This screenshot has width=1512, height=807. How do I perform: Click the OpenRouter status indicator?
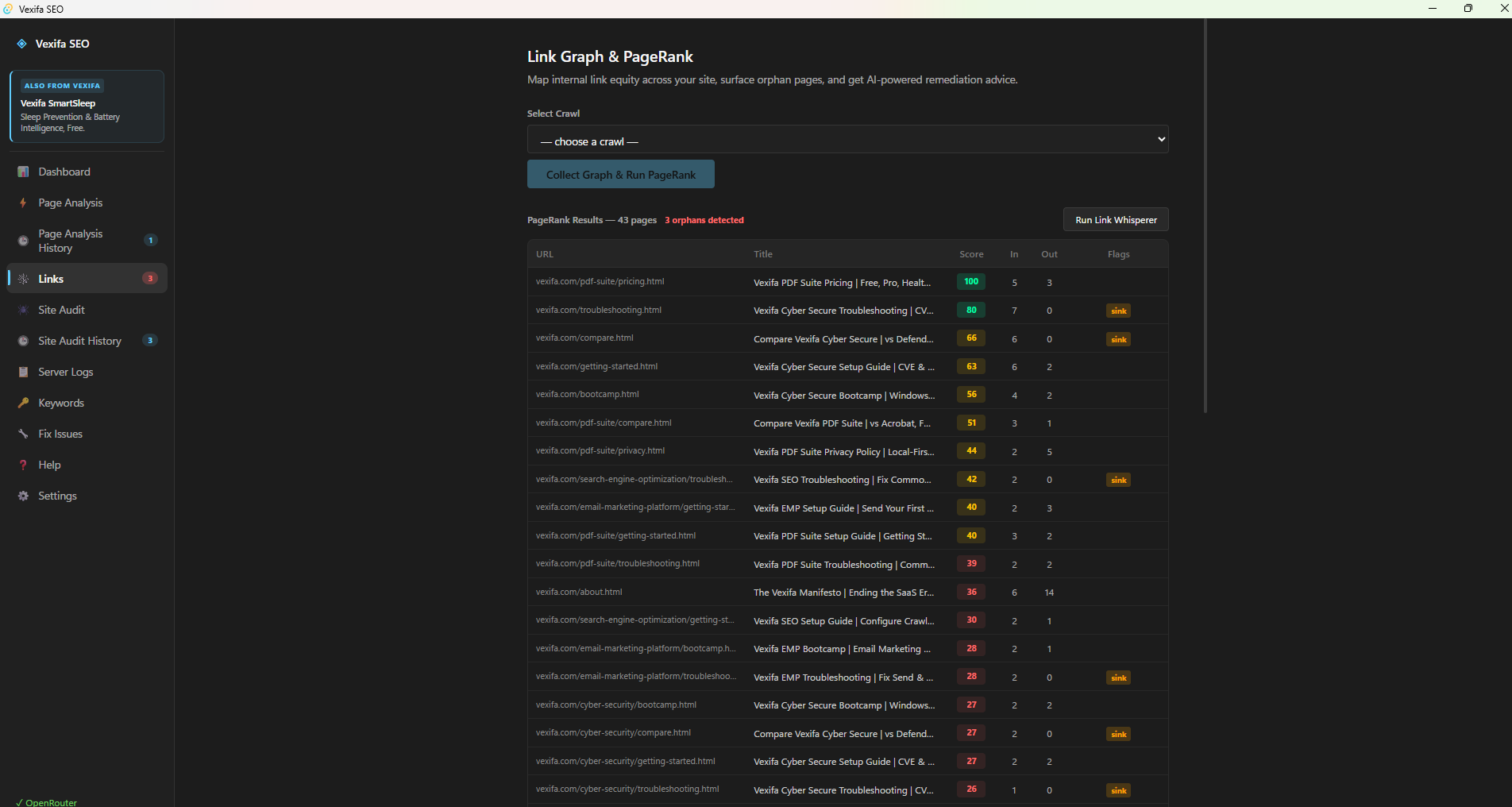point(47,802)
